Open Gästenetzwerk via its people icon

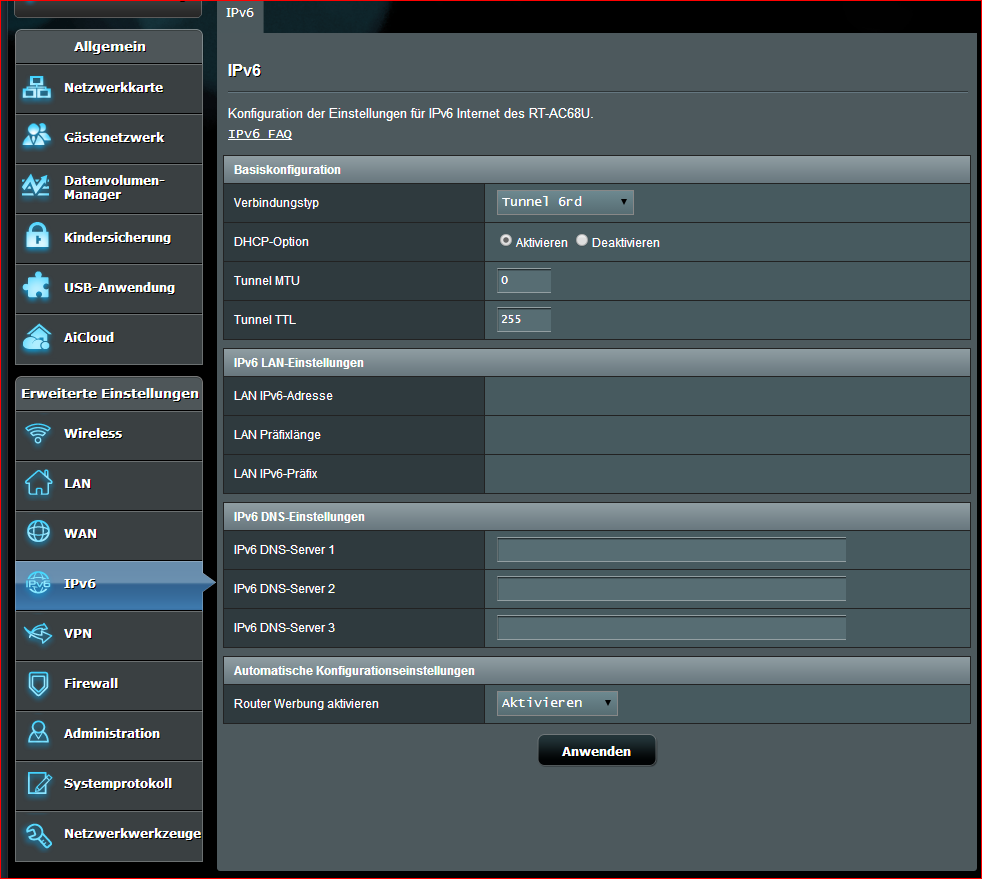tap(37, 137)
